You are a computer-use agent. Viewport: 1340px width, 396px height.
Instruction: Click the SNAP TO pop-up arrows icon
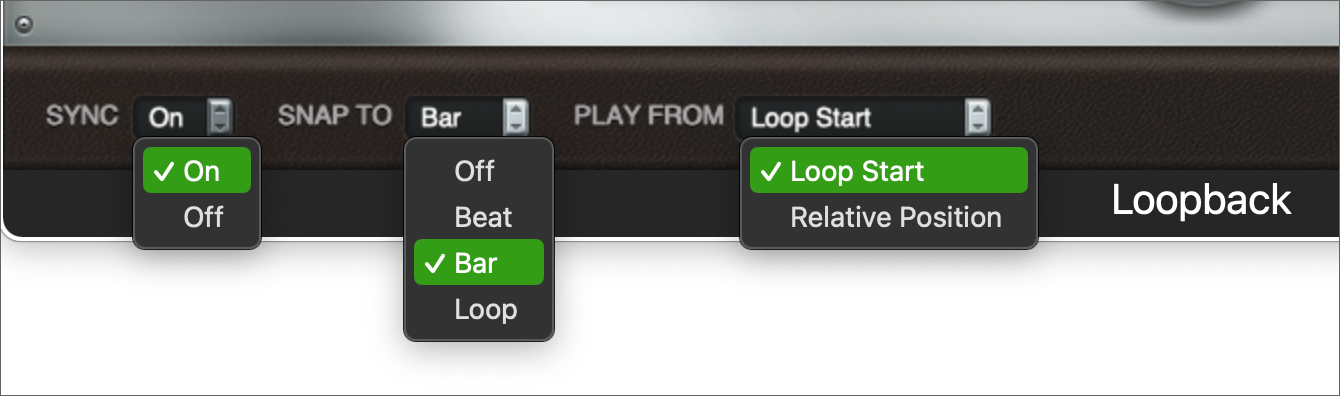point(515,117)
